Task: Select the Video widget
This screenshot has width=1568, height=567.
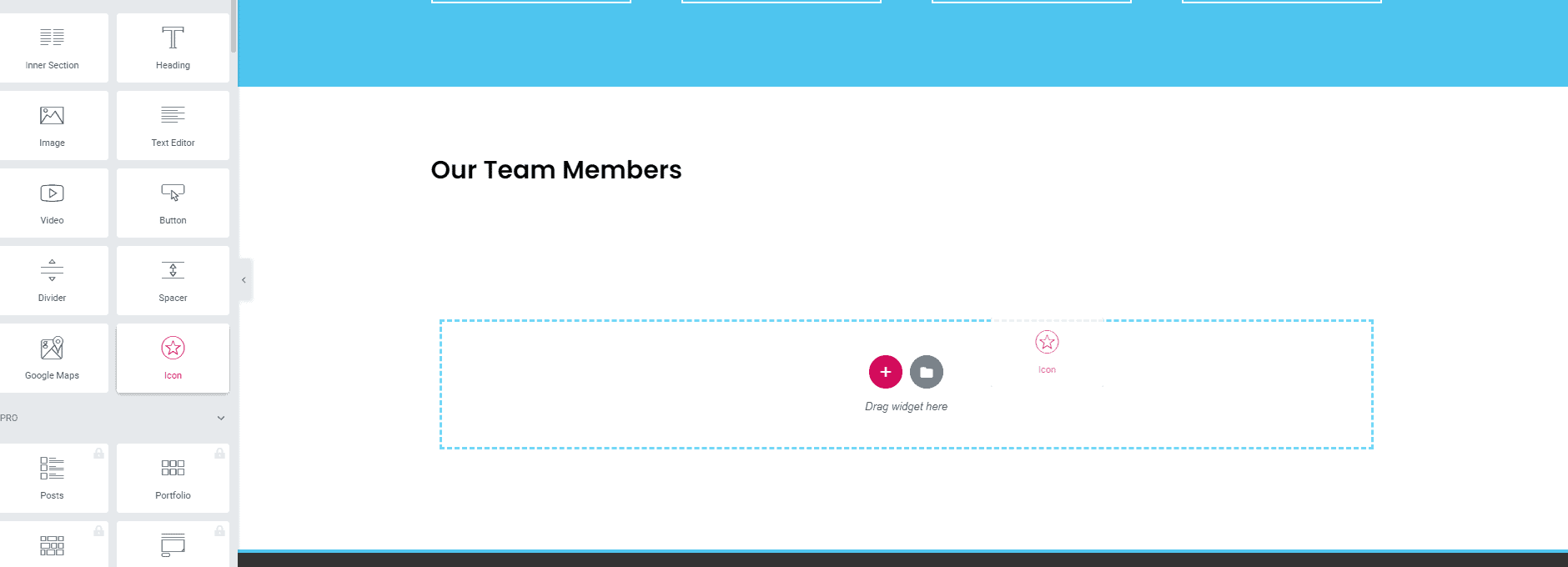Action: [53, 203]
